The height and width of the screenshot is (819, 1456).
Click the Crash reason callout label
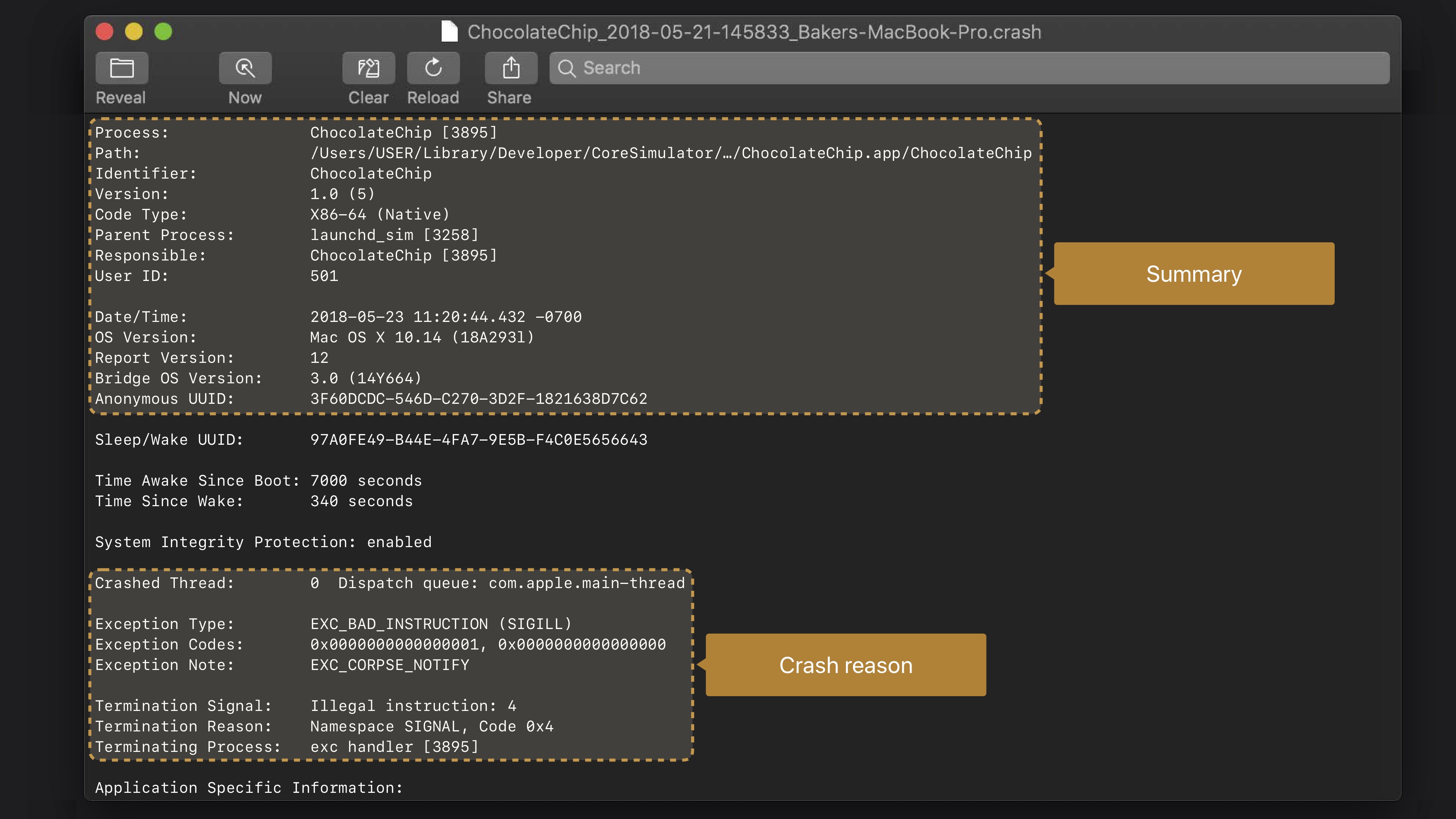(x=846, y=665)
